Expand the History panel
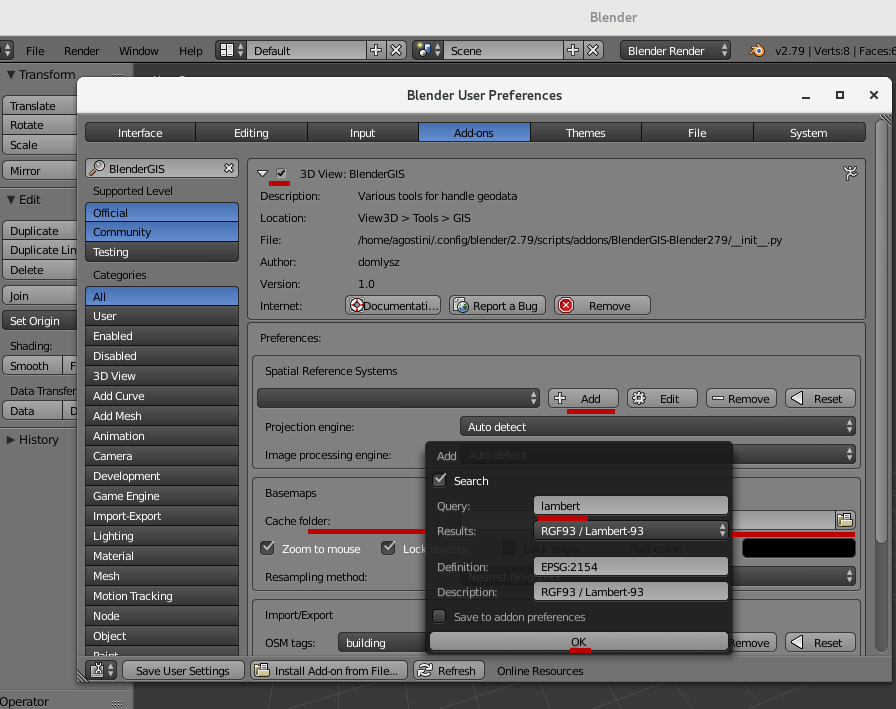This screenshot has width=896, height=709. pos(11,439)
